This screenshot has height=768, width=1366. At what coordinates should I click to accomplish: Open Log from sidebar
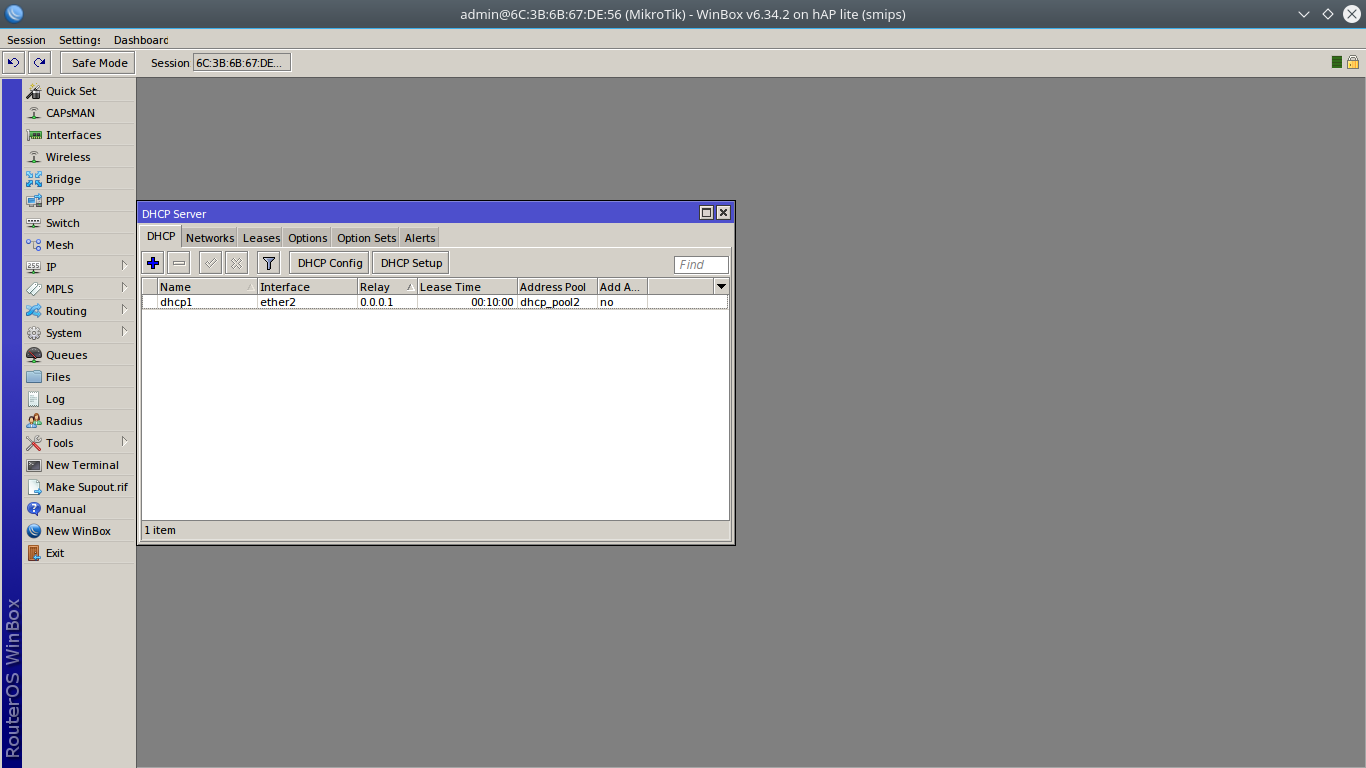(79, 399)
